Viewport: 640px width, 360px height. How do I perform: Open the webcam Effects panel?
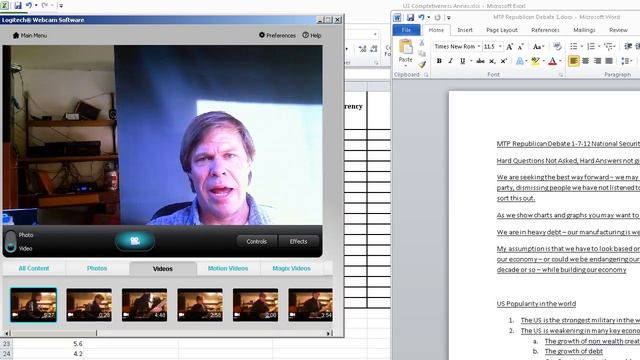[x=298, y=241]
